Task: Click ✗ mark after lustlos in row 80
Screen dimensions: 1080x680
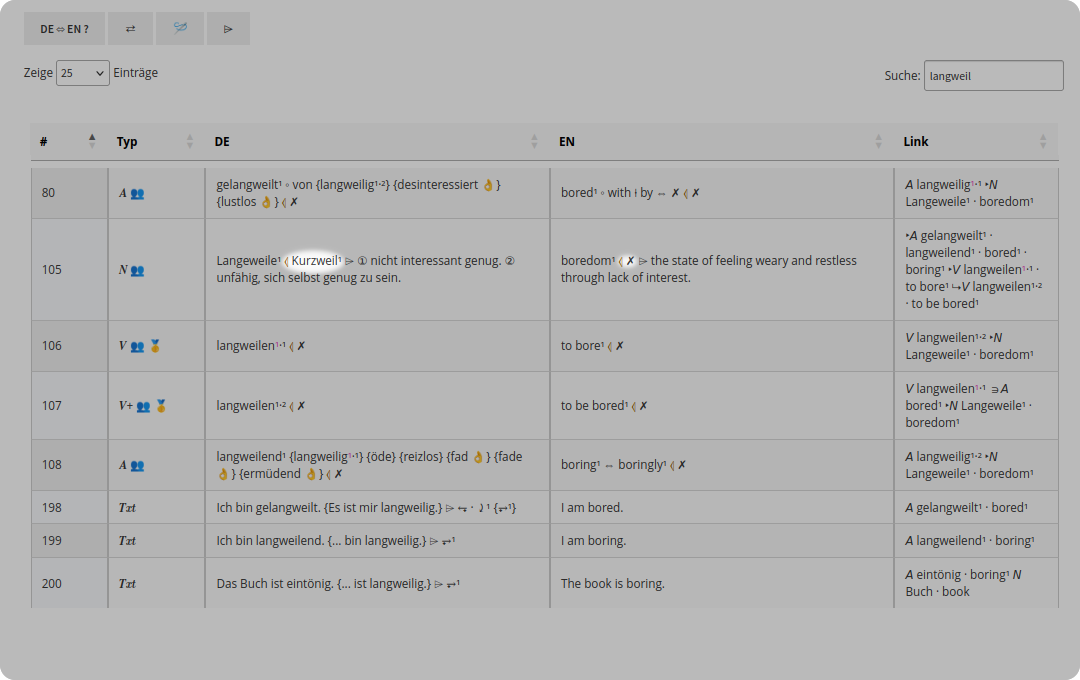Action: tap(294, 202)
